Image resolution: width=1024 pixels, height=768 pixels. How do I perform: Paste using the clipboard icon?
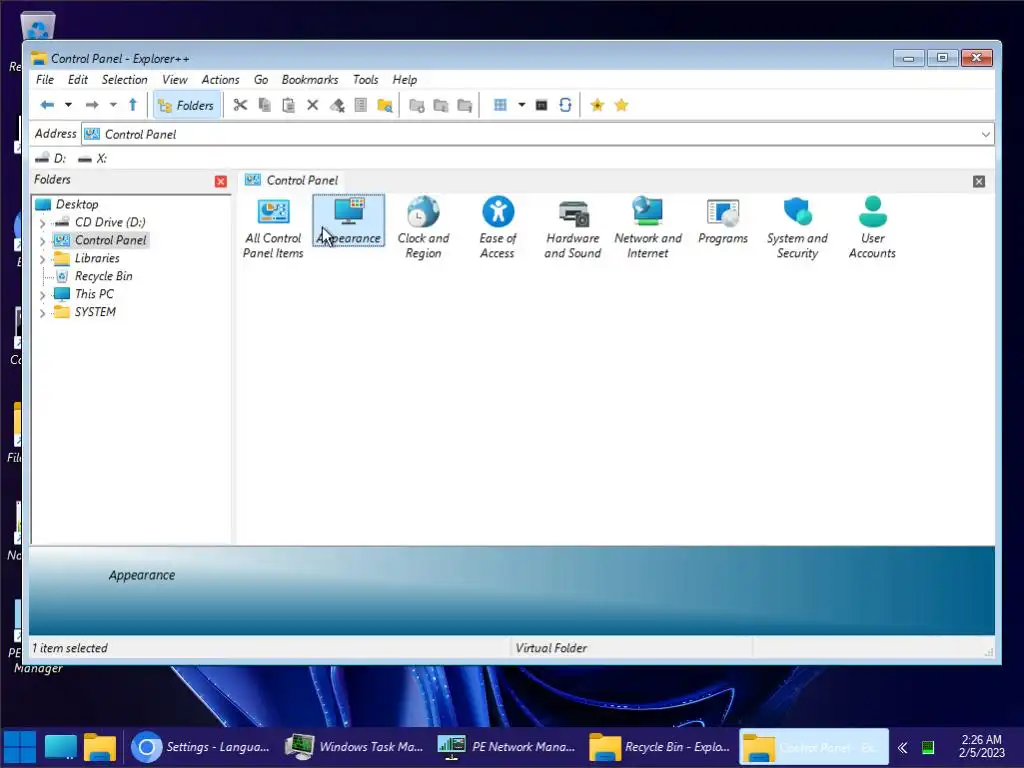288,105
